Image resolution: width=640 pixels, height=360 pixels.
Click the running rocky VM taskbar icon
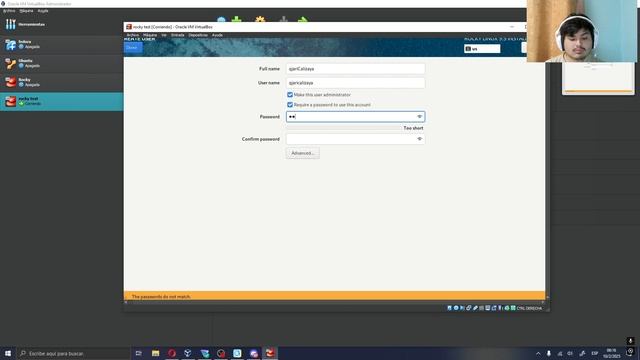(x=270, y=353)
